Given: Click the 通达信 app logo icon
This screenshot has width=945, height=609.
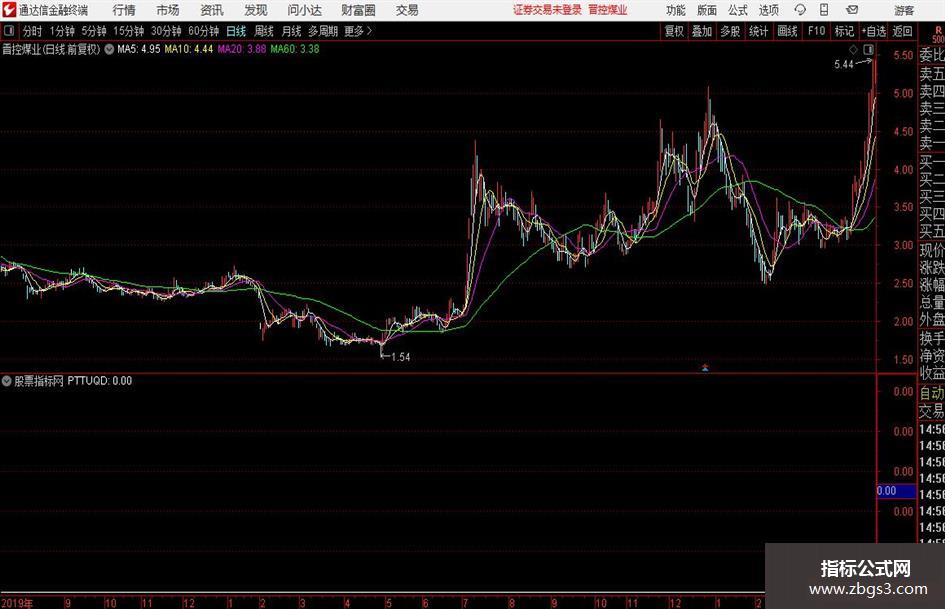Looking at the screenshot, I should [9, 10].
